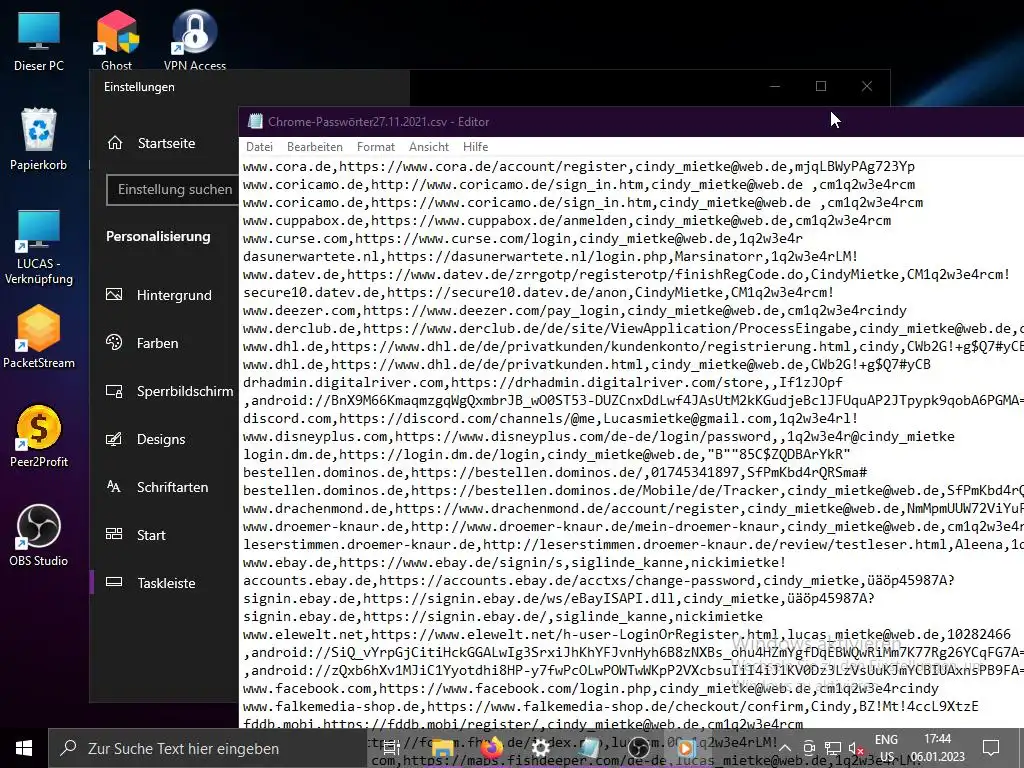Click the Farben palette icon in sidebar
Image resolution: width=1024 pixels, height=768 pixels.
[114, 342]
